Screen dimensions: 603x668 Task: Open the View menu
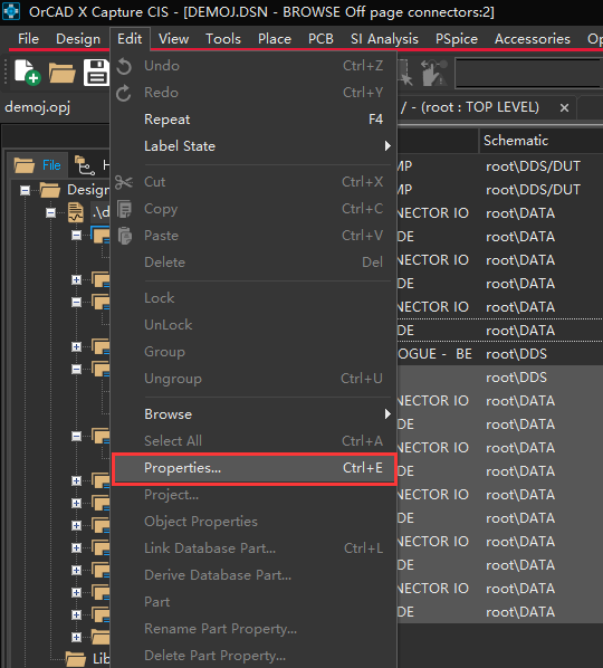click(174, 39)
